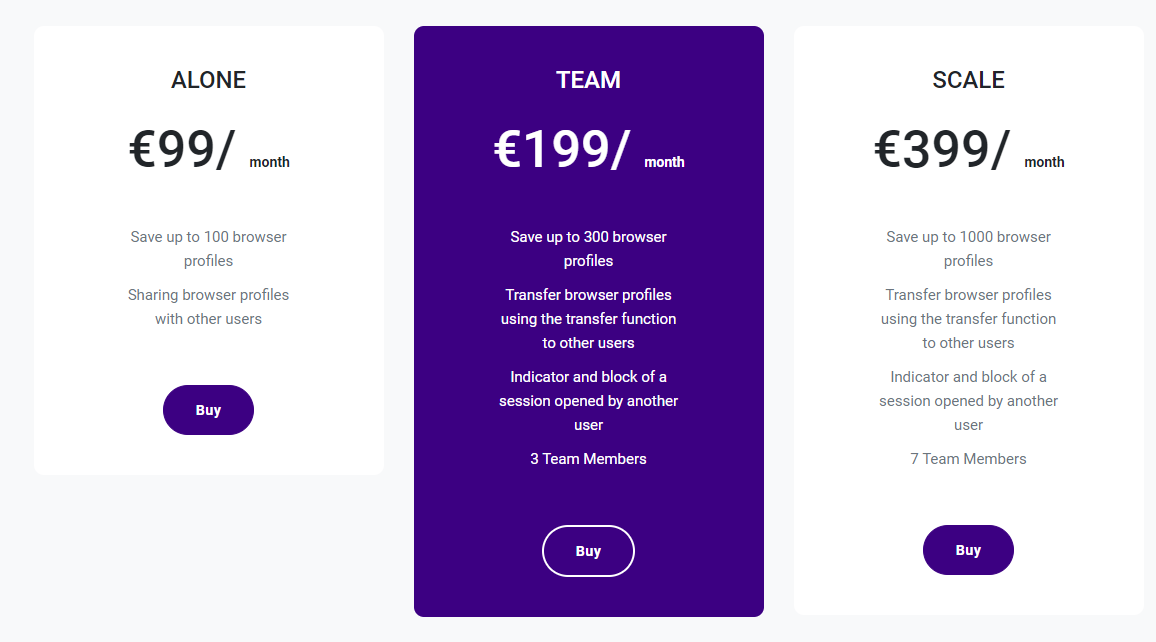Select the SCALE plan title
The image size is (1156, 642).
point(968,80)
